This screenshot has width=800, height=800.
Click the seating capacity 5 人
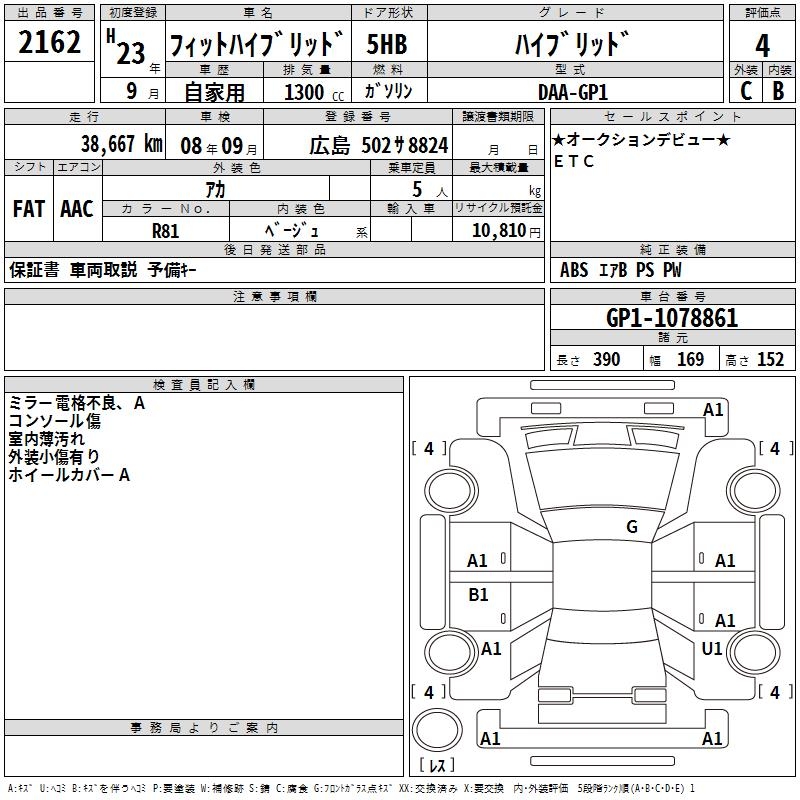[x=430, y=190]
